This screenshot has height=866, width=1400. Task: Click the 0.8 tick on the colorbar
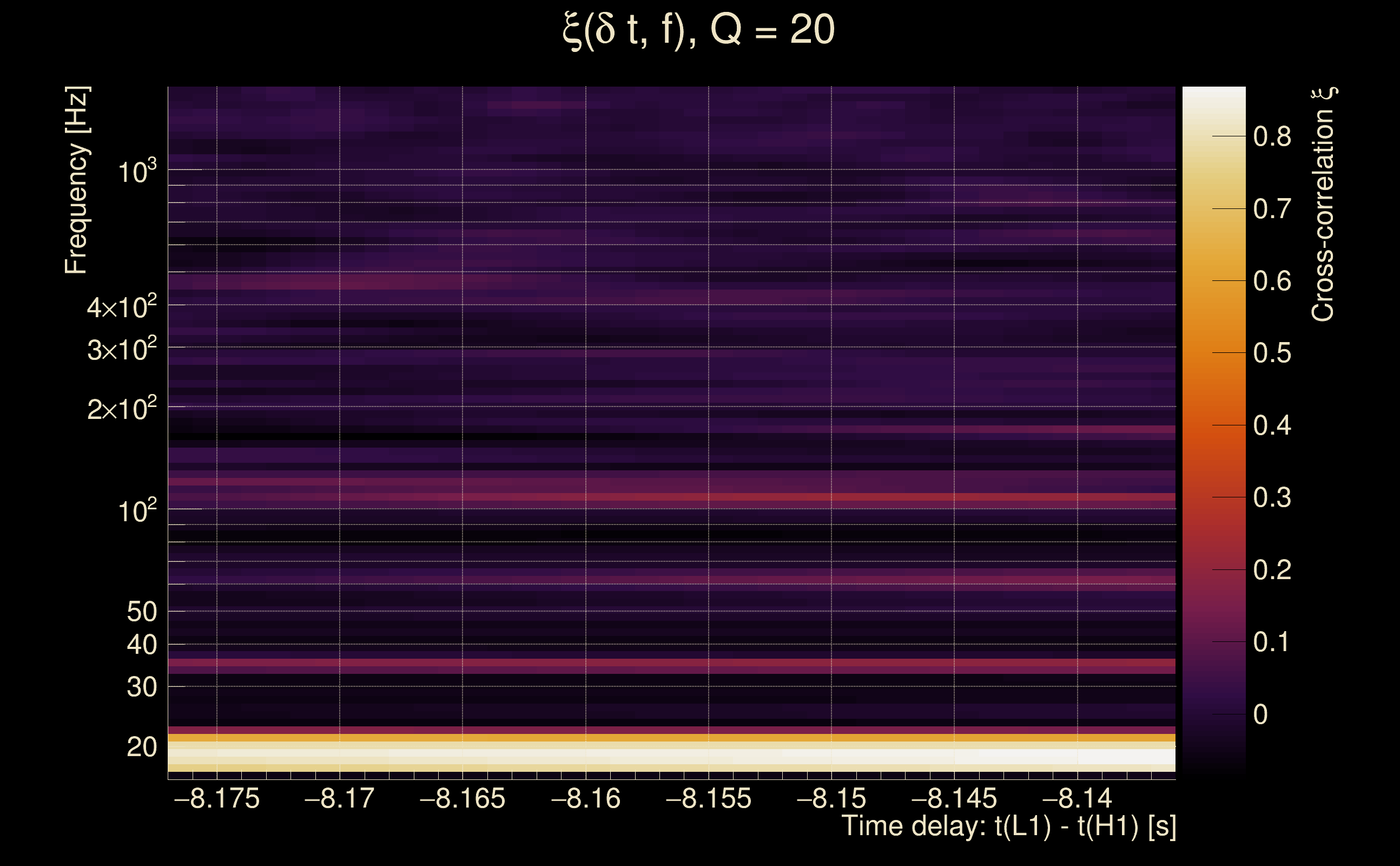[1272, 136]
